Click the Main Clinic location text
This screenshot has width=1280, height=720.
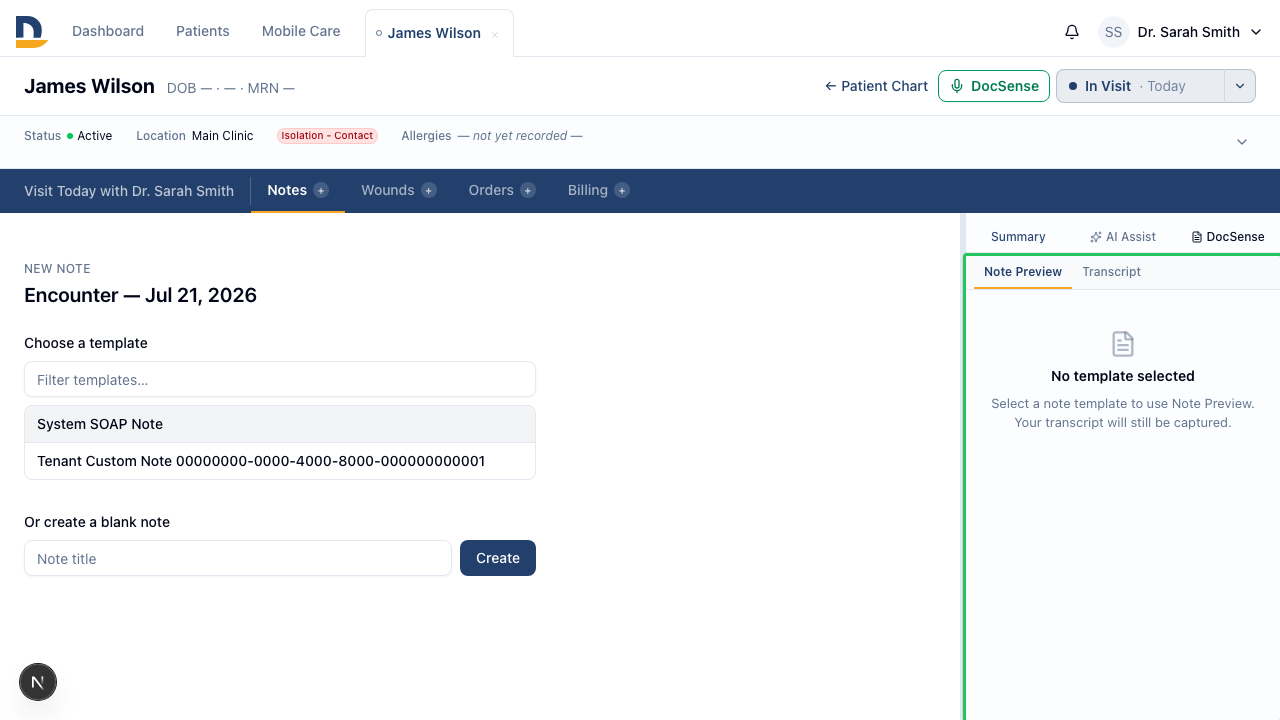[x=223, y=136]
